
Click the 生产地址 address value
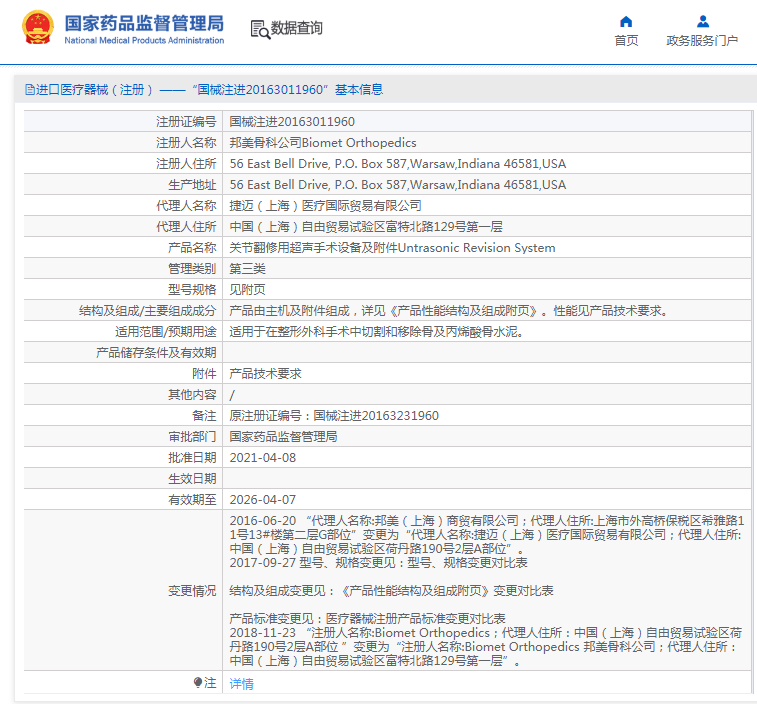point(398,185)
